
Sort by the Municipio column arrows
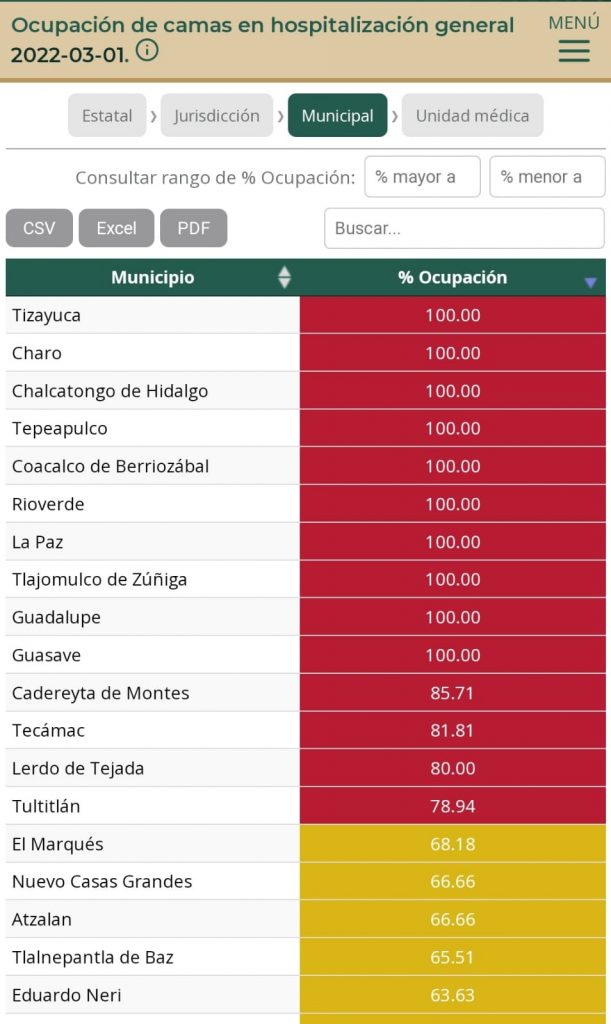[284, 278]
